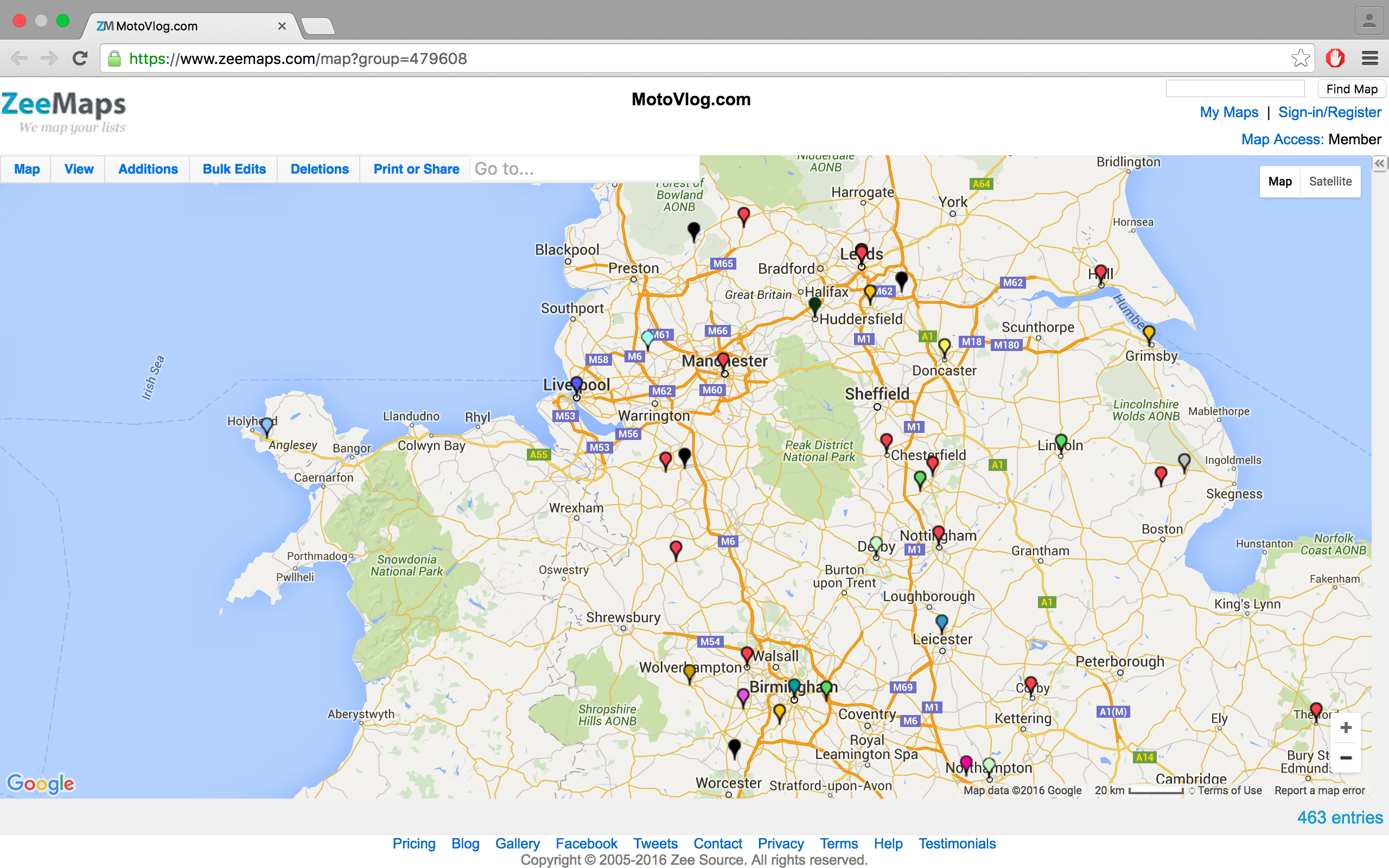The height and width of the screenshot is (868, 1389).
Task: Collapse the map side panel chevron
Action: 1379,164
